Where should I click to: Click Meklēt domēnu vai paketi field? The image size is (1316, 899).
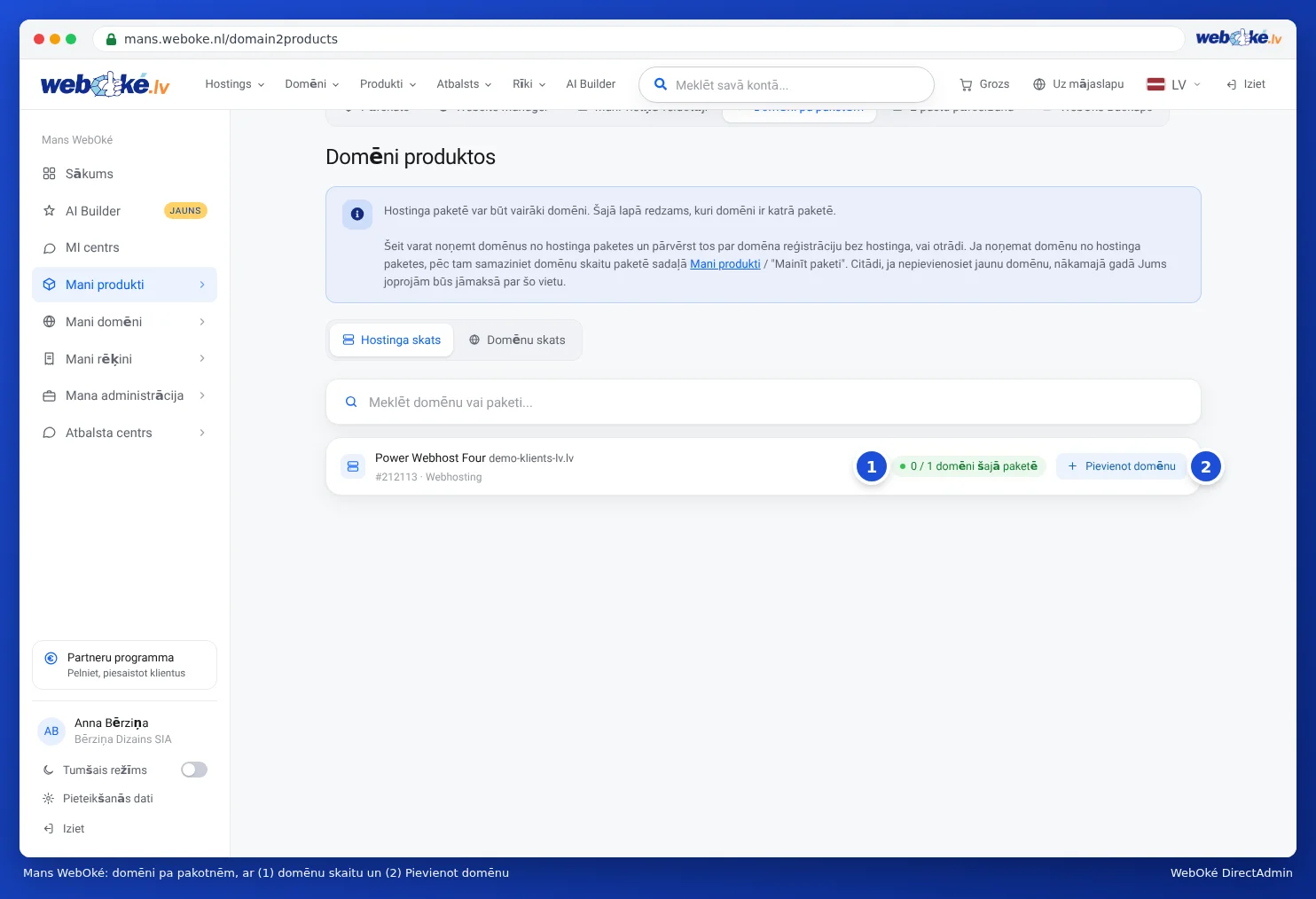(x=764, y=403)
